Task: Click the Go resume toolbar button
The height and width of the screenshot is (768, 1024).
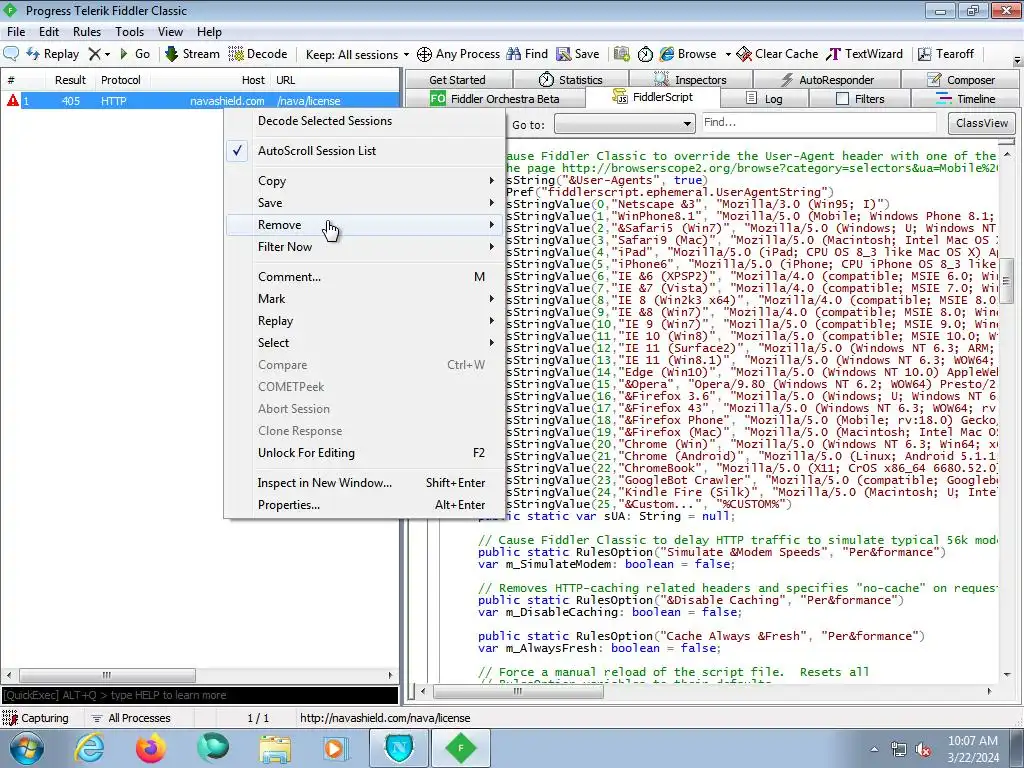Action: [135, 54]
